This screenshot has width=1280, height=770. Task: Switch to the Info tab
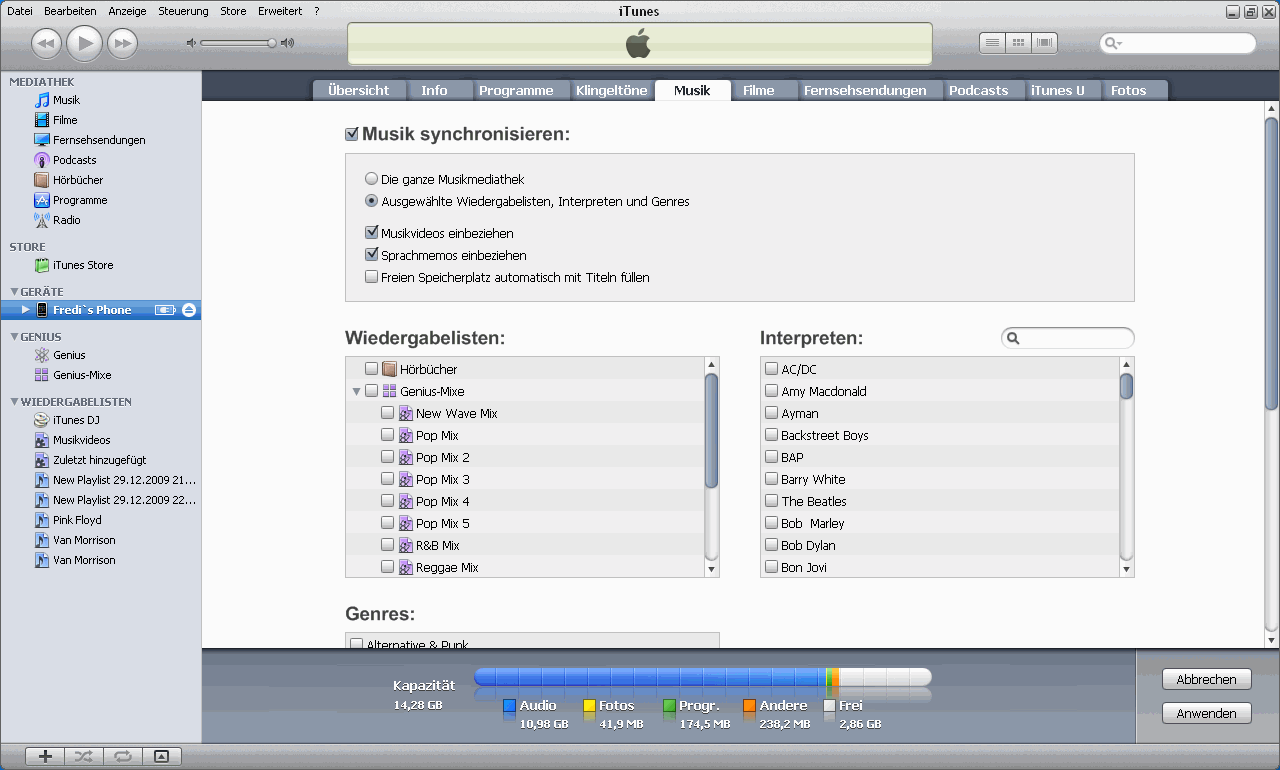(435, 90)
